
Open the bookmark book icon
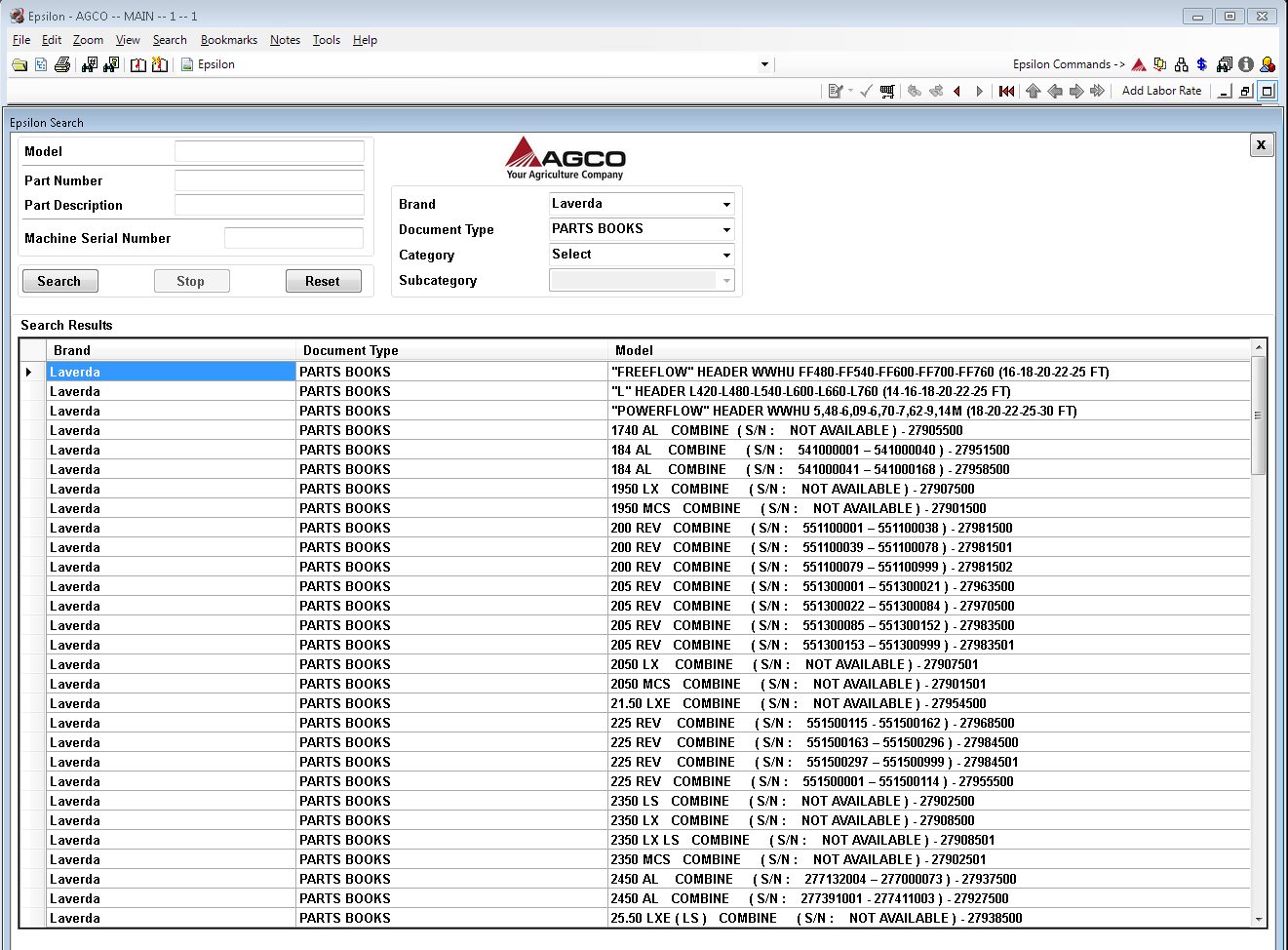pyautogui.click(x=138, y=64)
